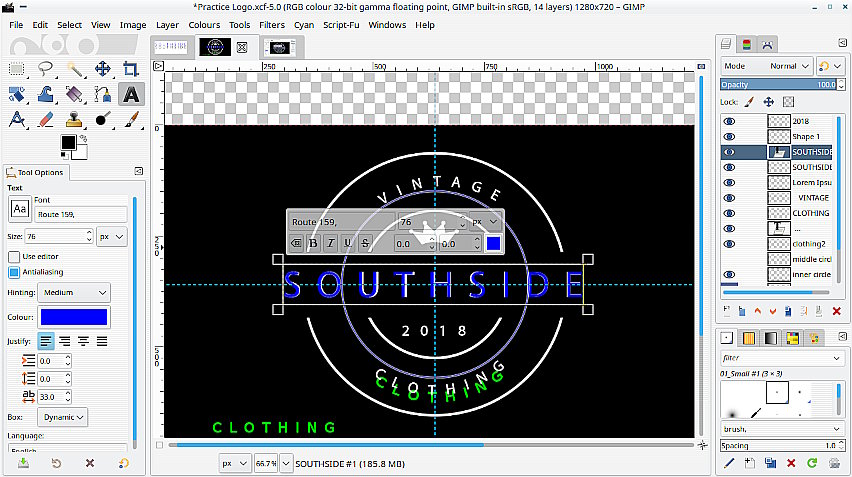Open px unit dropdown in on-canvas text toolbar
This screenshot has width=852, height=477.
pos(485,222)
